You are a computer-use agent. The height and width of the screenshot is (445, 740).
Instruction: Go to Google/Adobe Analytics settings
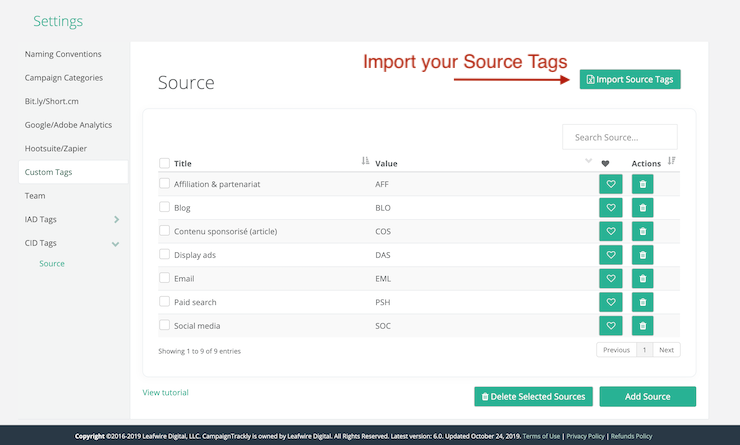point(68,125)
